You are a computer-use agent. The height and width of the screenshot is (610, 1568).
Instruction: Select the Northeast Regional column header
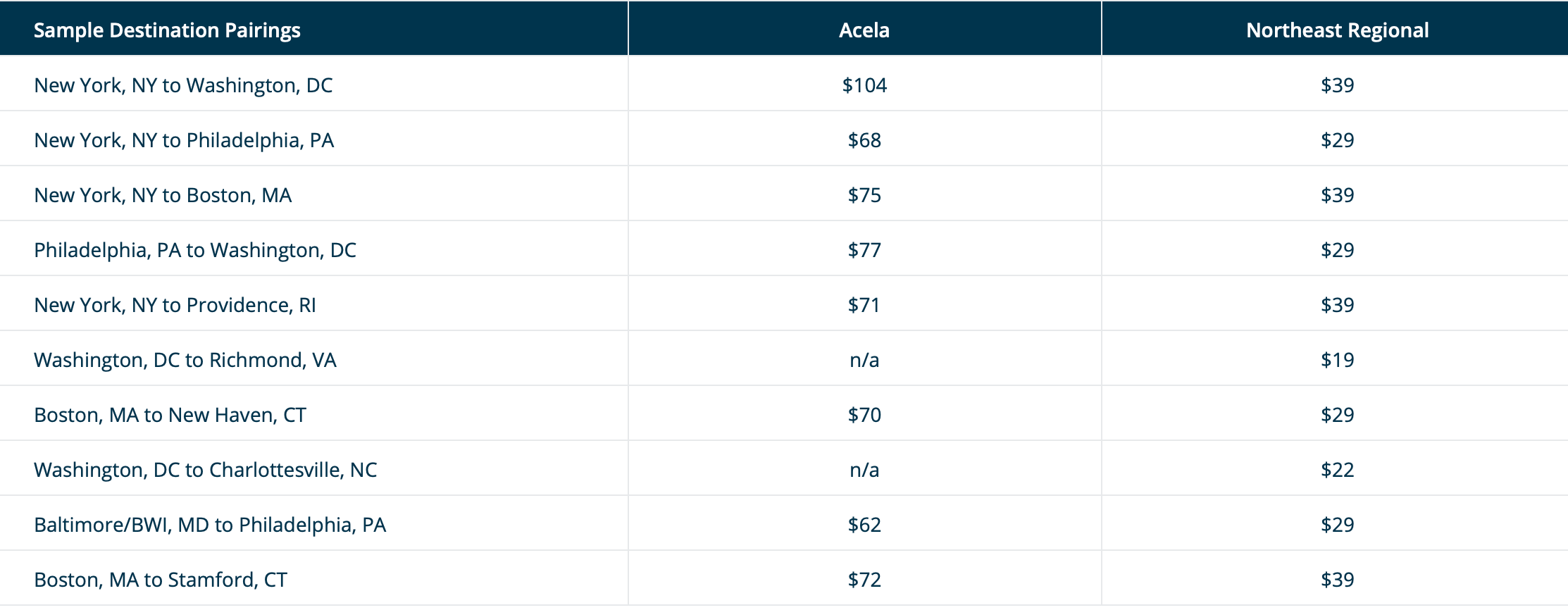tap(1337, 30)
